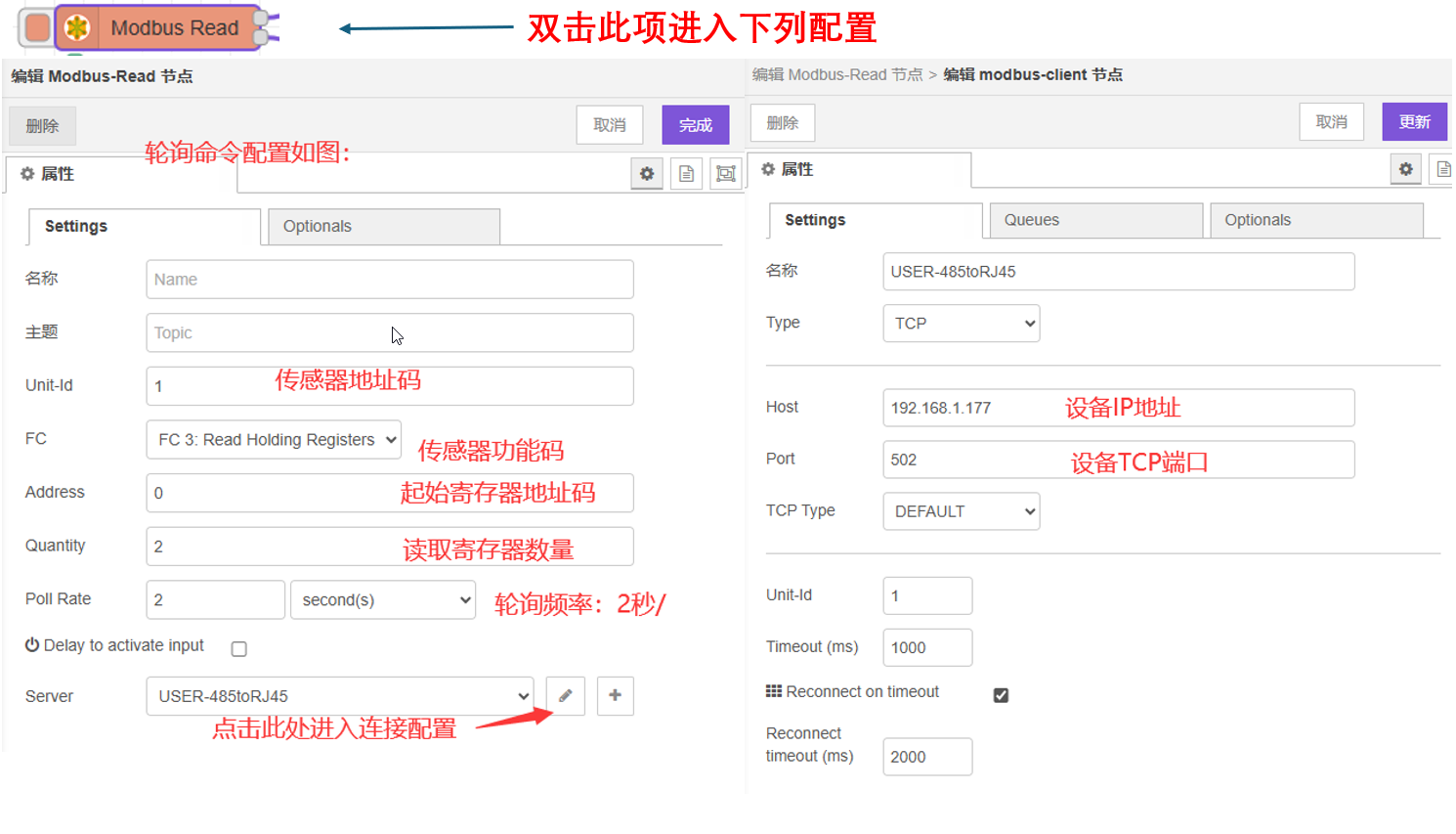This screenshot has height=834, width=1456.
Task: Enable the Delay to activate input checkbox
Action: (239, 649)
